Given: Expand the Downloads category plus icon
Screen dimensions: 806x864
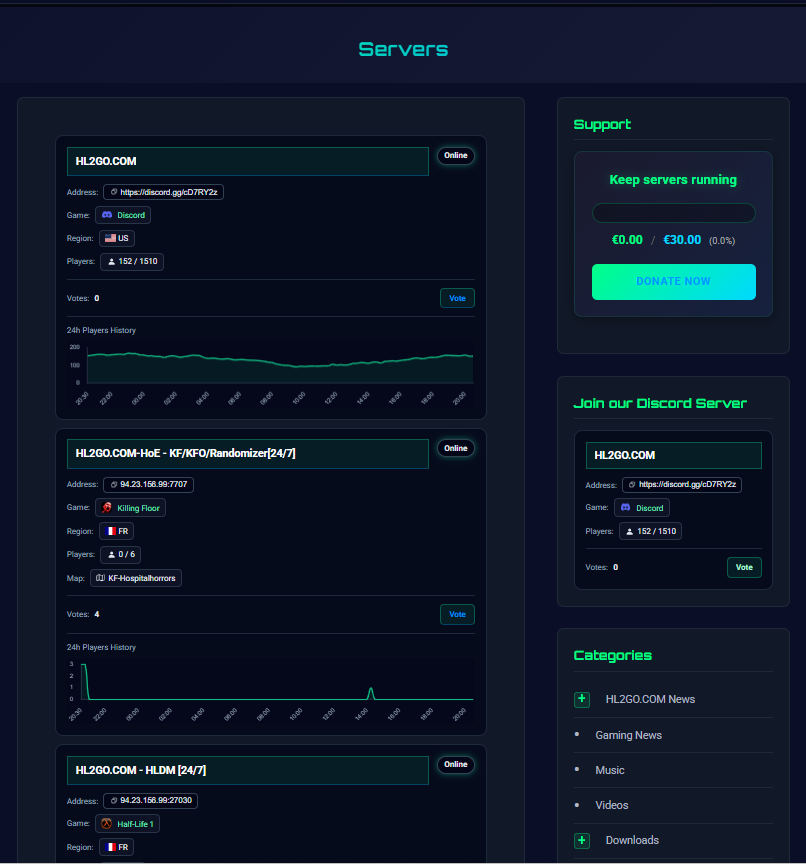Looking at the screenshot, I should click(582, 840).
